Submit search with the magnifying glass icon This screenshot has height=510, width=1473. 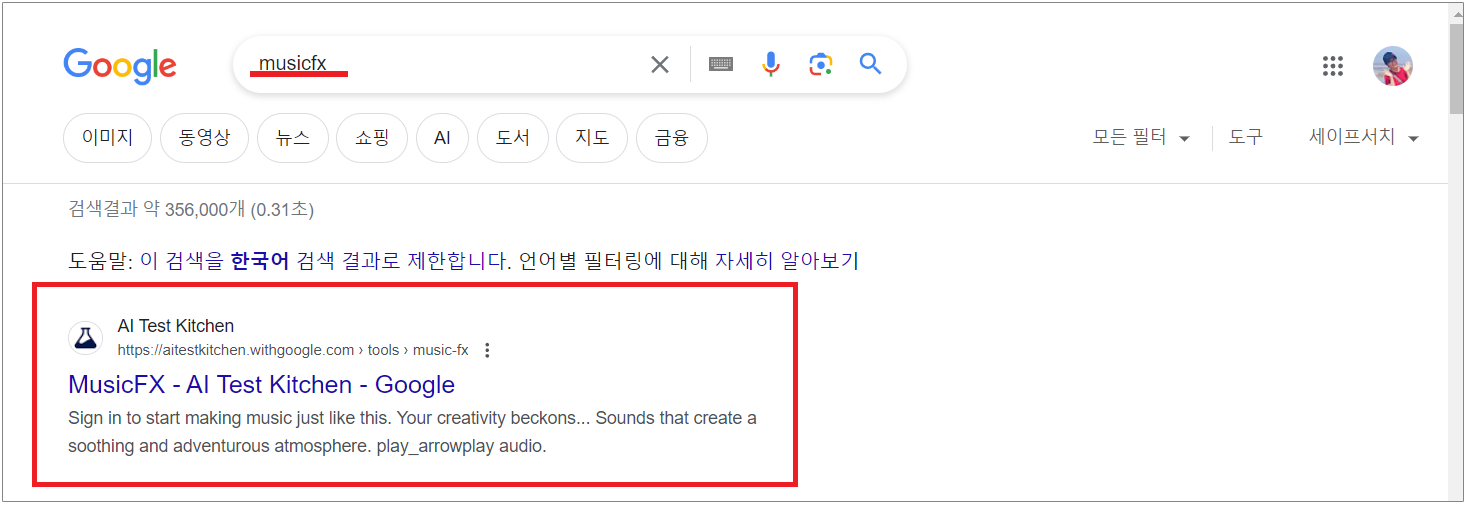pos(871,65)
